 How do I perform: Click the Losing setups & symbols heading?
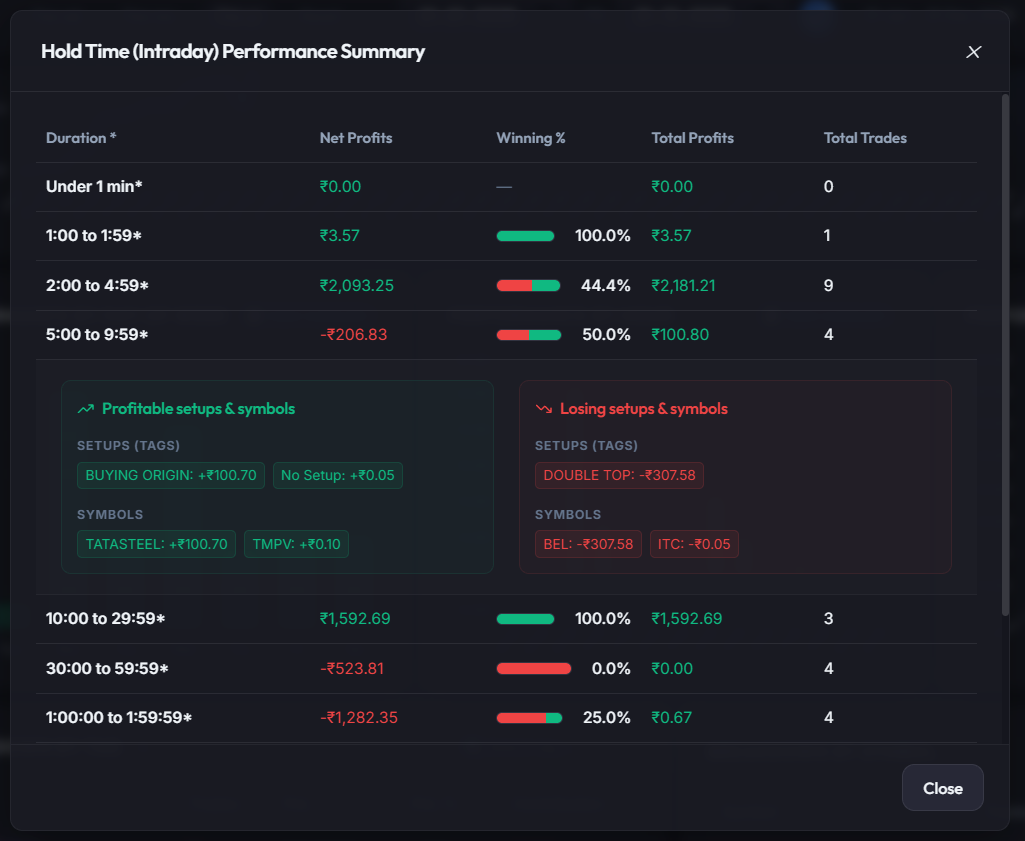point(643,409)
